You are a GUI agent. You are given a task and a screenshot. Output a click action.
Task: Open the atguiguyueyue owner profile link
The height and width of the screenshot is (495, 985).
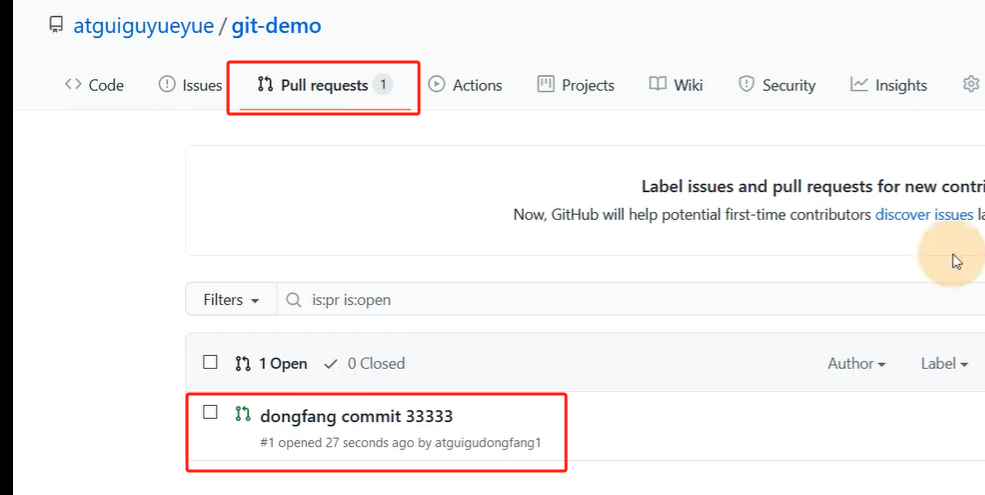[143, 26]
